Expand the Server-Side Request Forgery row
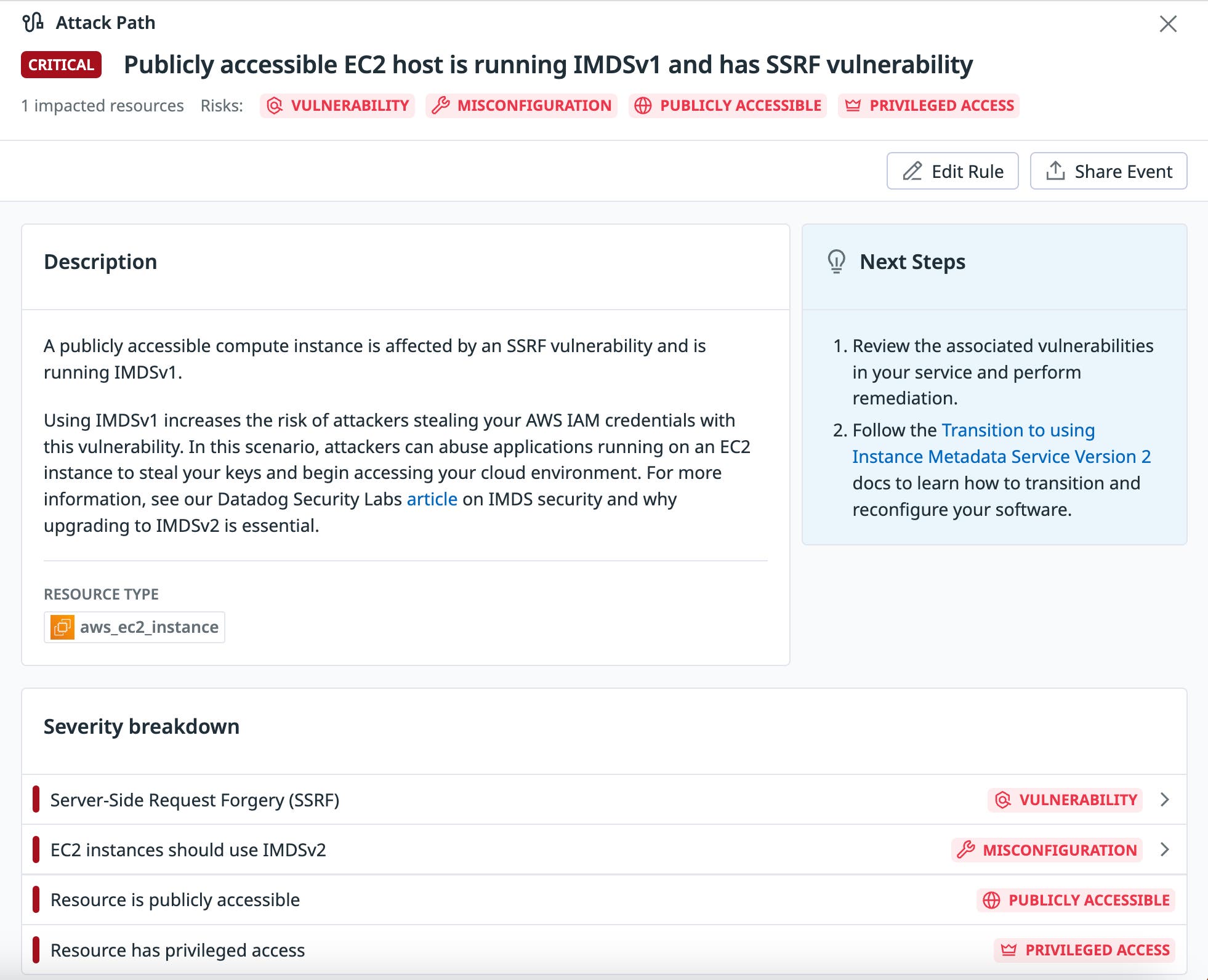 point(1164,800)
